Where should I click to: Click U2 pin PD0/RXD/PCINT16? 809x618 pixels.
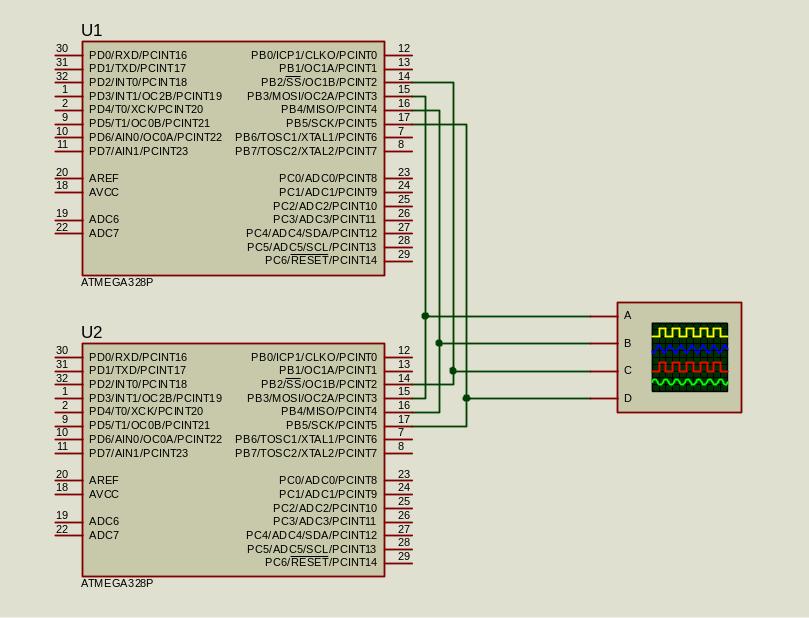click(x=138, y=357)
